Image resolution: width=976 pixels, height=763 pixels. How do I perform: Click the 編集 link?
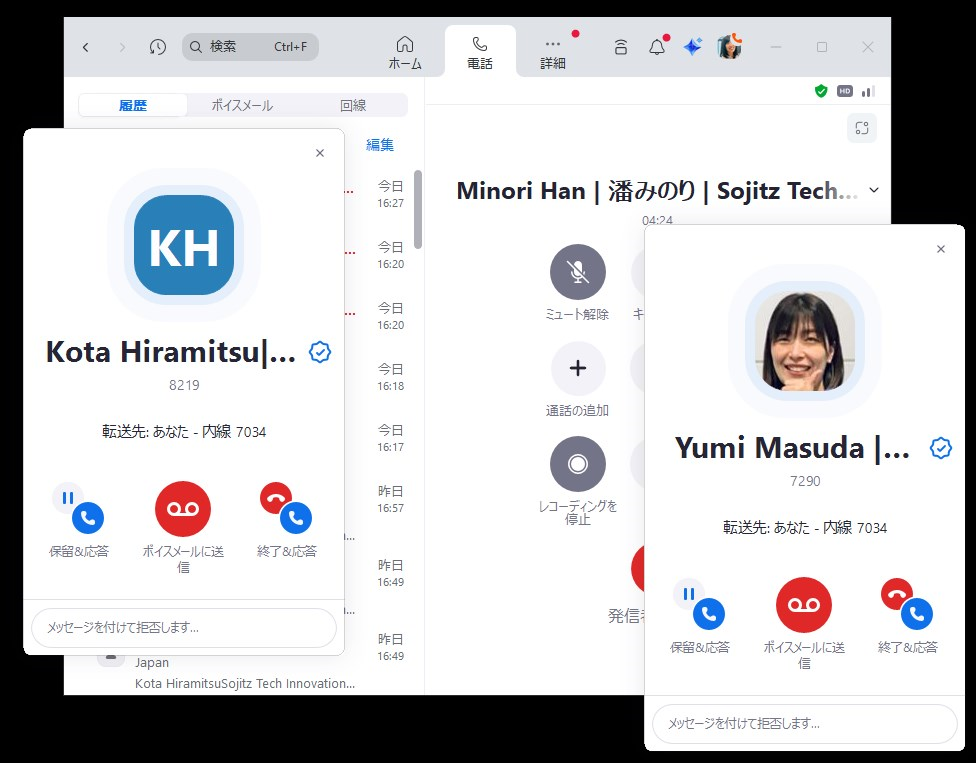pos(380,145)
